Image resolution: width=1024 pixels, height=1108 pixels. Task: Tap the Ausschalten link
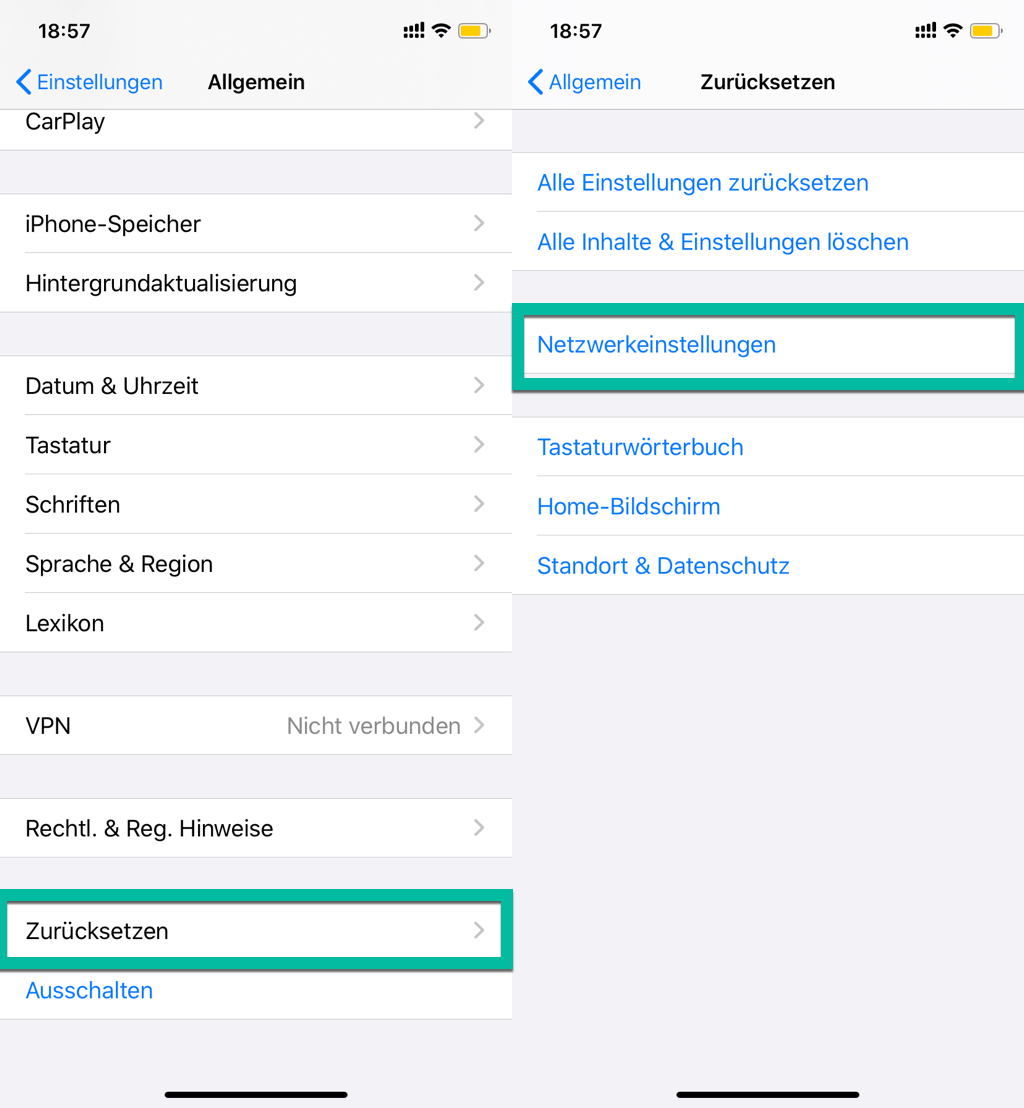coord(89,991)
